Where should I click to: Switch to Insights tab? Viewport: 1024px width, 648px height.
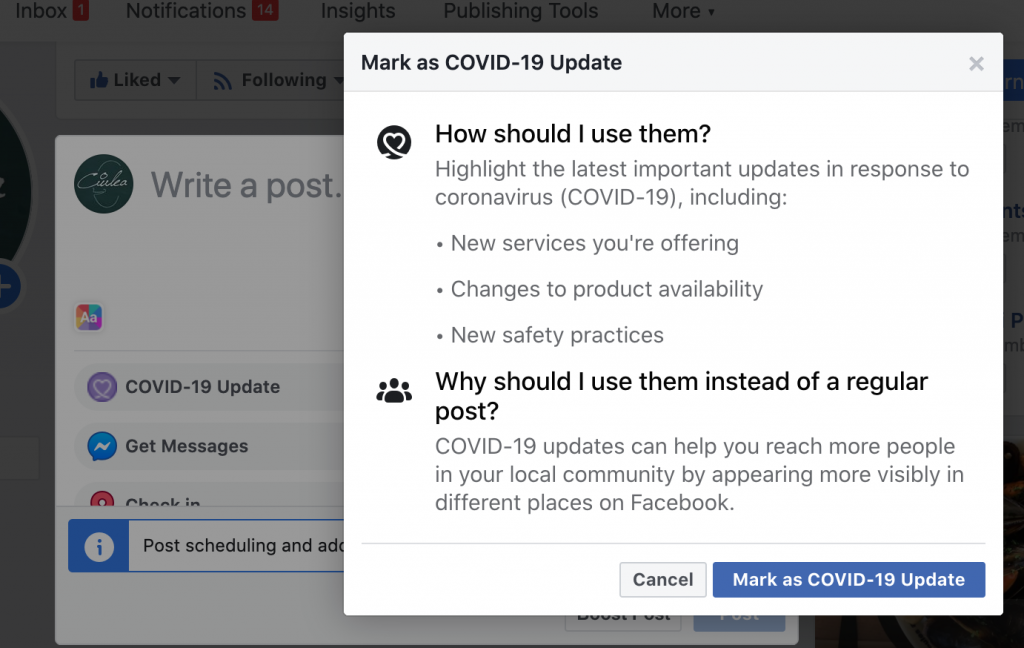point(358,12)
